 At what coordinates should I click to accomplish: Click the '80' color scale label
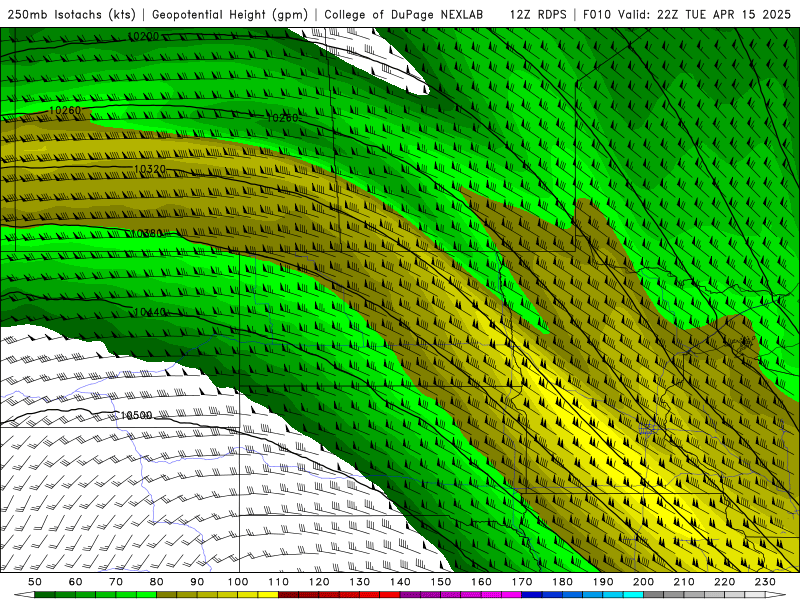157,582
